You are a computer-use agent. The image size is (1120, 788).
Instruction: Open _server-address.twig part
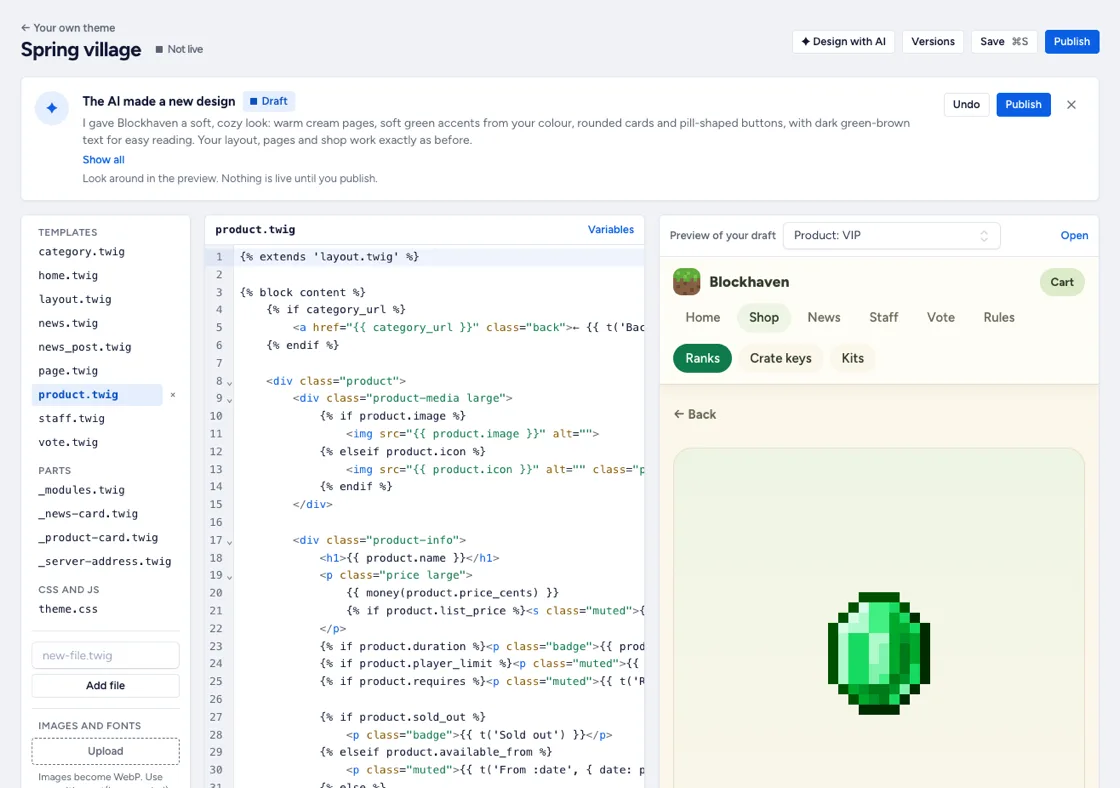click(x=105, y=562)
